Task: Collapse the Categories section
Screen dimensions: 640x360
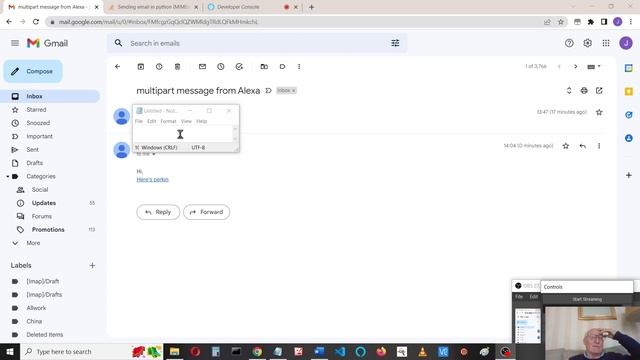Action: 8,176
